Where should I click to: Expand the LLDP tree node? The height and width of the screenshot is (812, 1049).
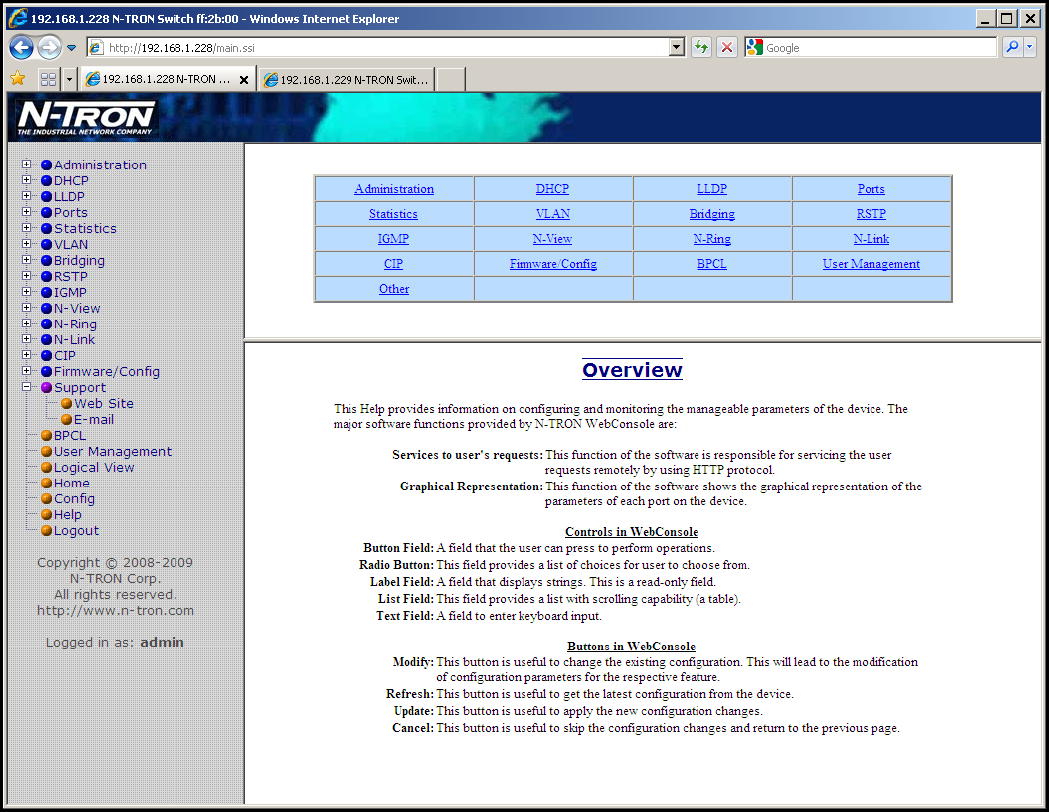26,196
